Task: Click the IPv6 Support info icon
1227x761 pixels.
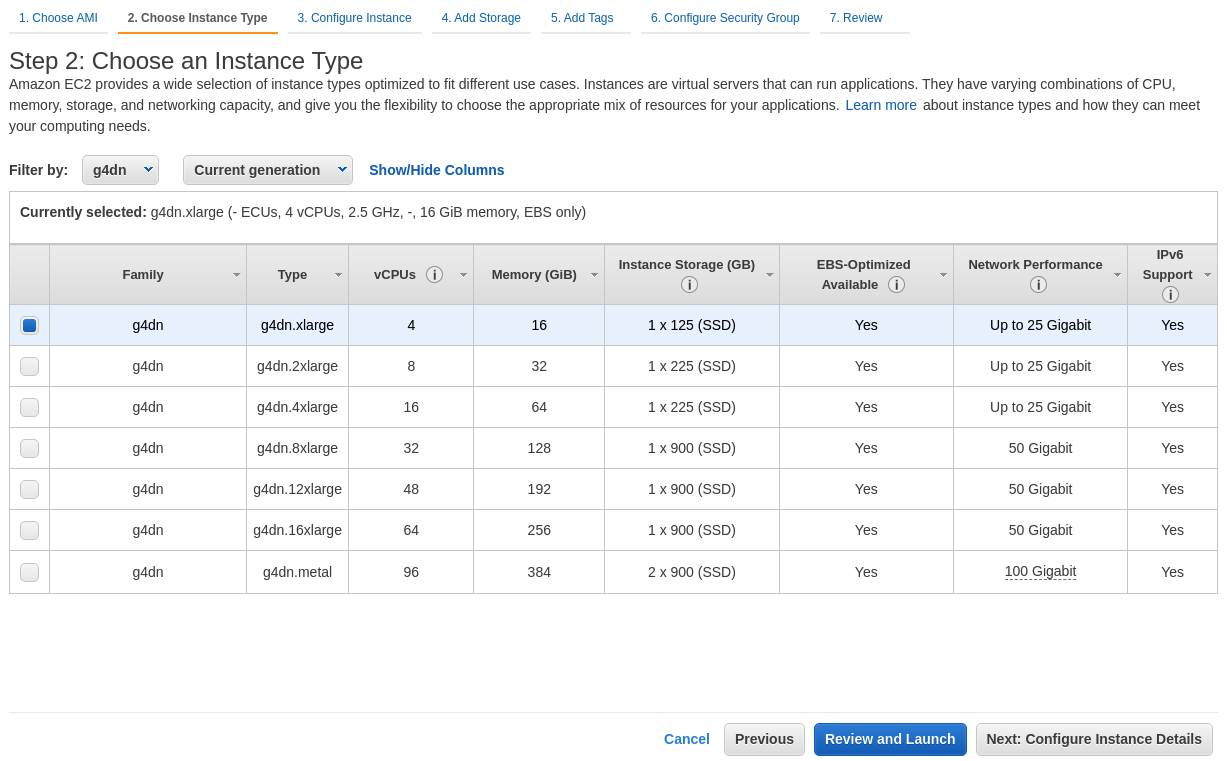Action: pos(1170,294)
